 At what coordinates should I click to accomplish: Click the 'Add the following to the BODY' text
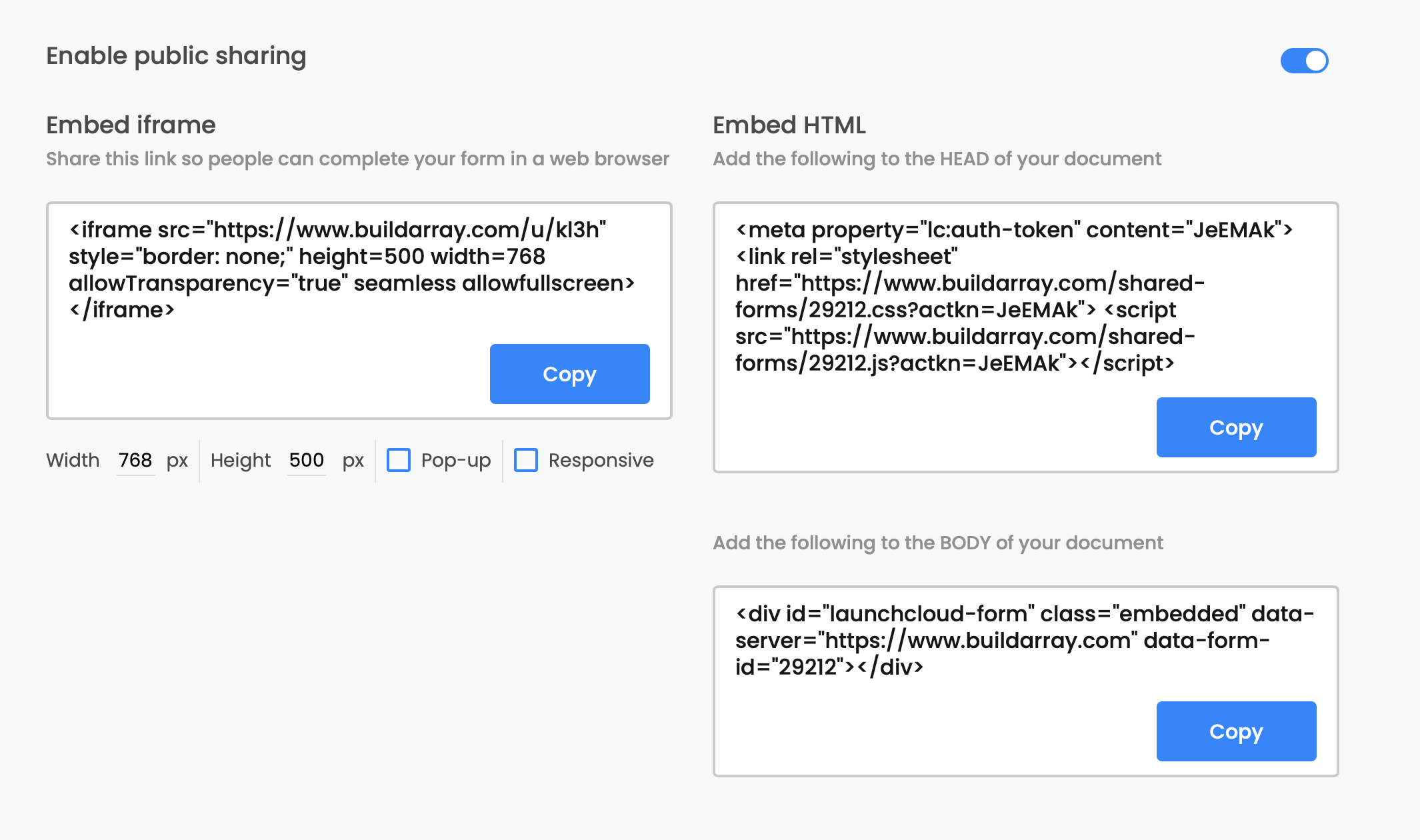pos(938,543)
